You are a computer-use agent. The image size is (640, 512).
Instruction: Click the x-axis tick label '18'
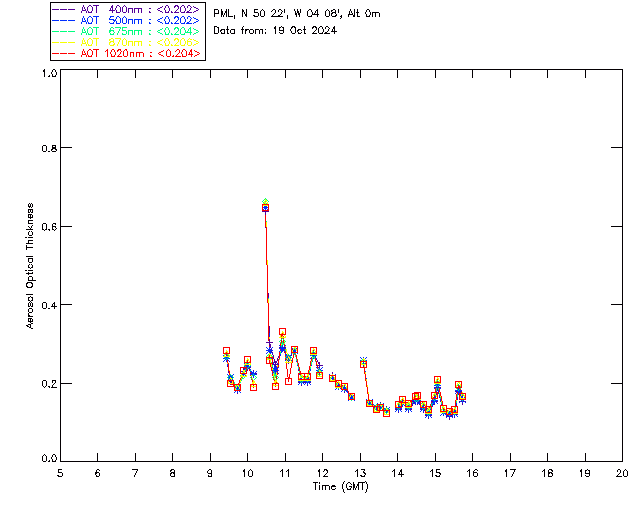pos(547,473)
